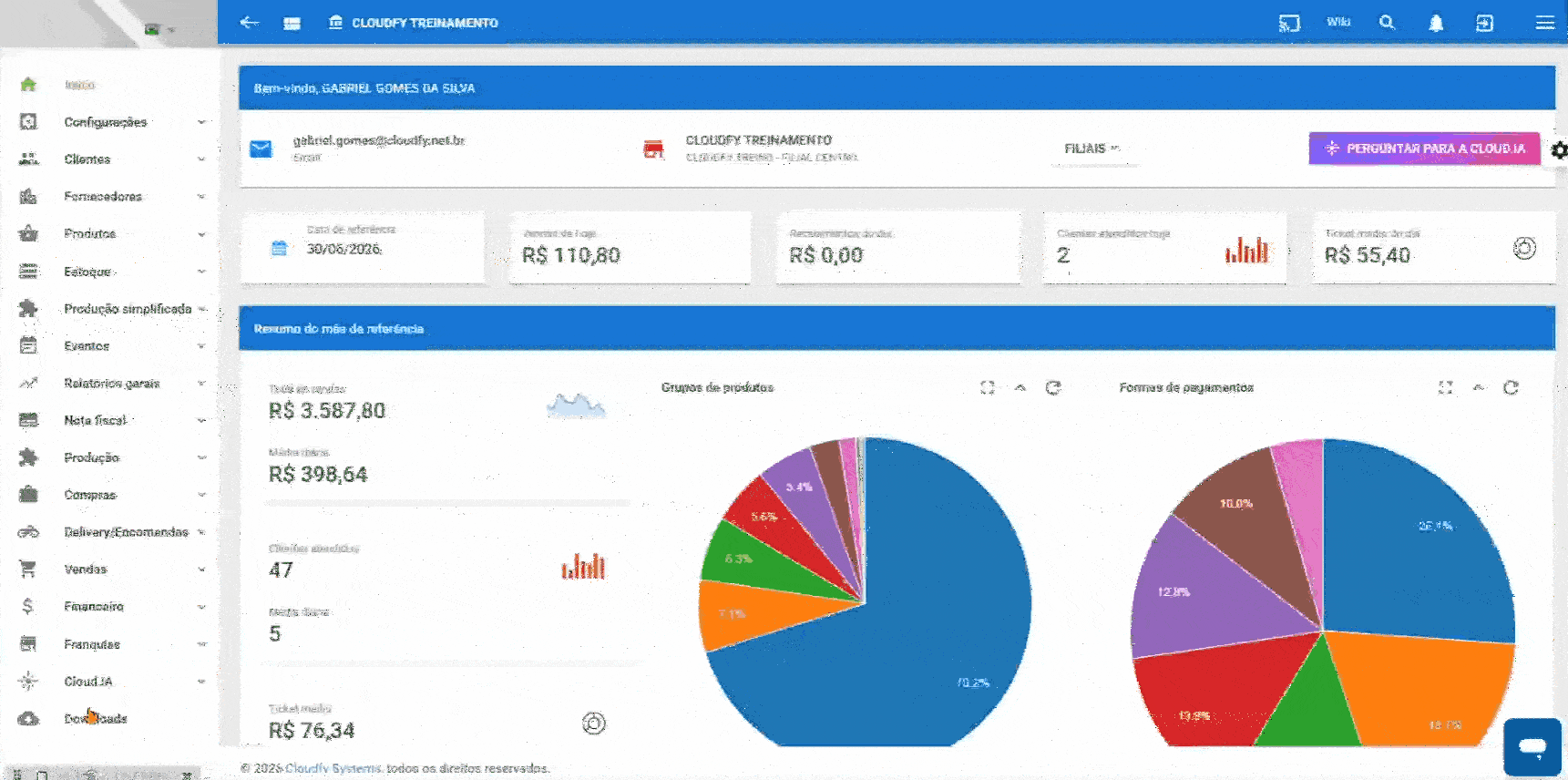Image resolution: width=1568 pixels, height=780 pixels.
Task: Expand the Franquias chevron
Action: [200, 644]
